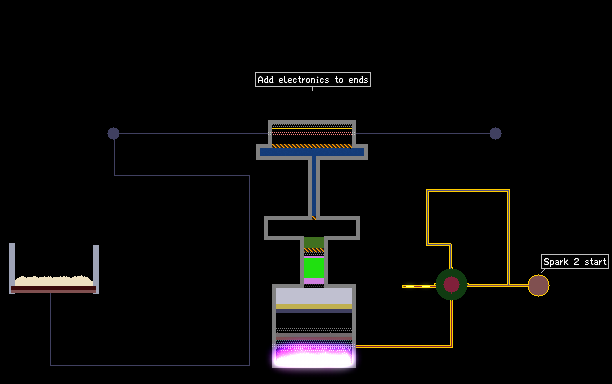The width and height of the screenshot is (612, 384).
Task: Click the short yellow wire left of green circle
Action: [419, 286]
